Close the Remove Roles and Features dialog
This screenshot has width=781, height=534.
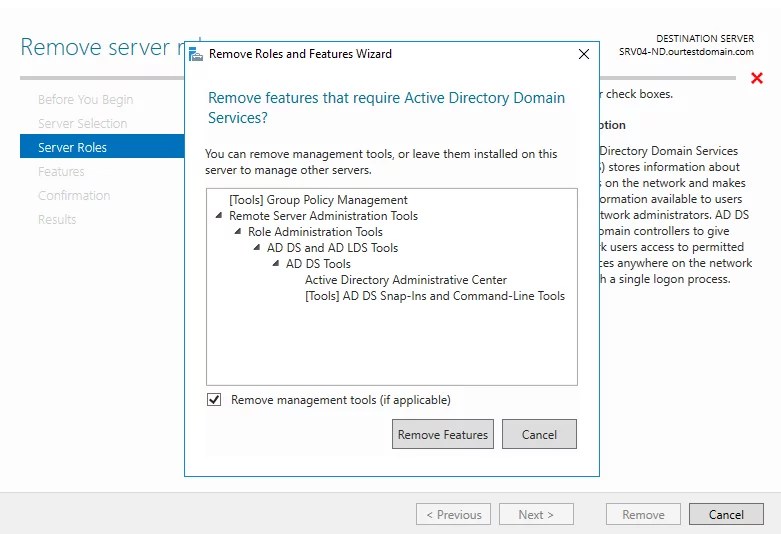tap(584, 54)
